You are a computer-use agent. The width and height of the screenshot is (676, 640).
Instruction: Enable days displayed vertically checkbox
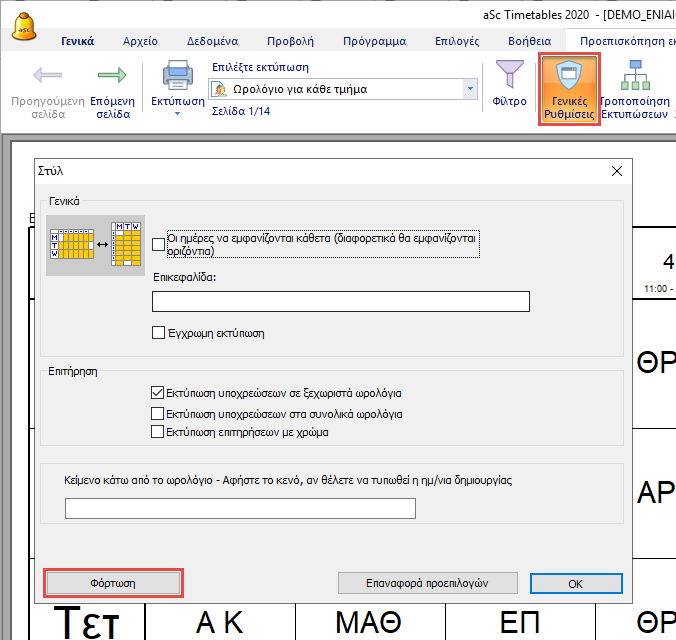pyautogui.click(x=158, y=244)
